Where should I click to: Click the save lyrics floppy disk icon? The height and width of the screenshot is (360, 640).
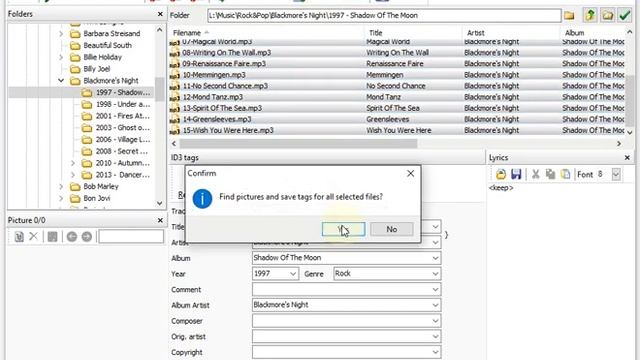pos(516,174)
